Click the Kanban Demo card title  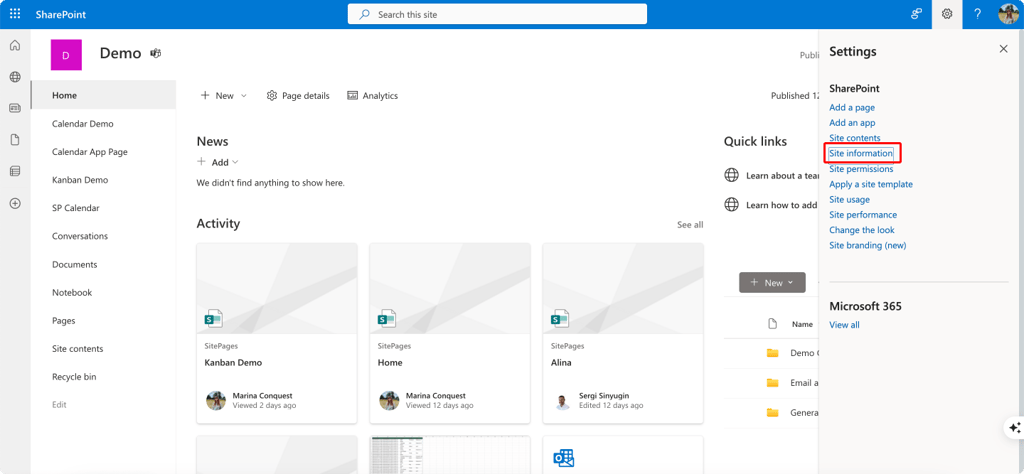(233, 362)
